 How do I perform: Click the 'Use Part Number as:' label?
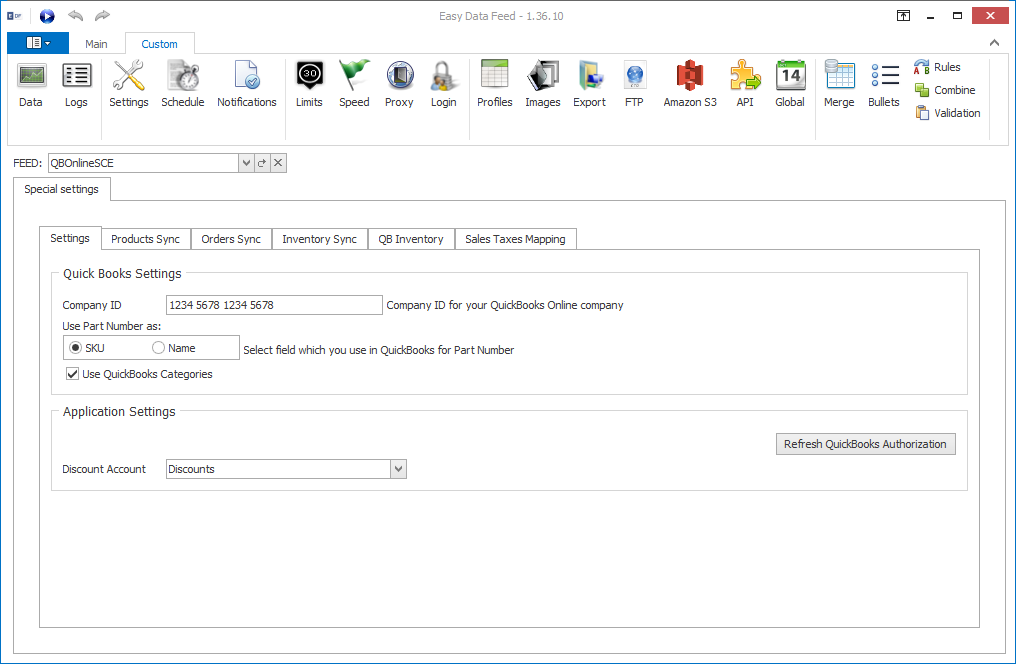click(x=111, y=326)
